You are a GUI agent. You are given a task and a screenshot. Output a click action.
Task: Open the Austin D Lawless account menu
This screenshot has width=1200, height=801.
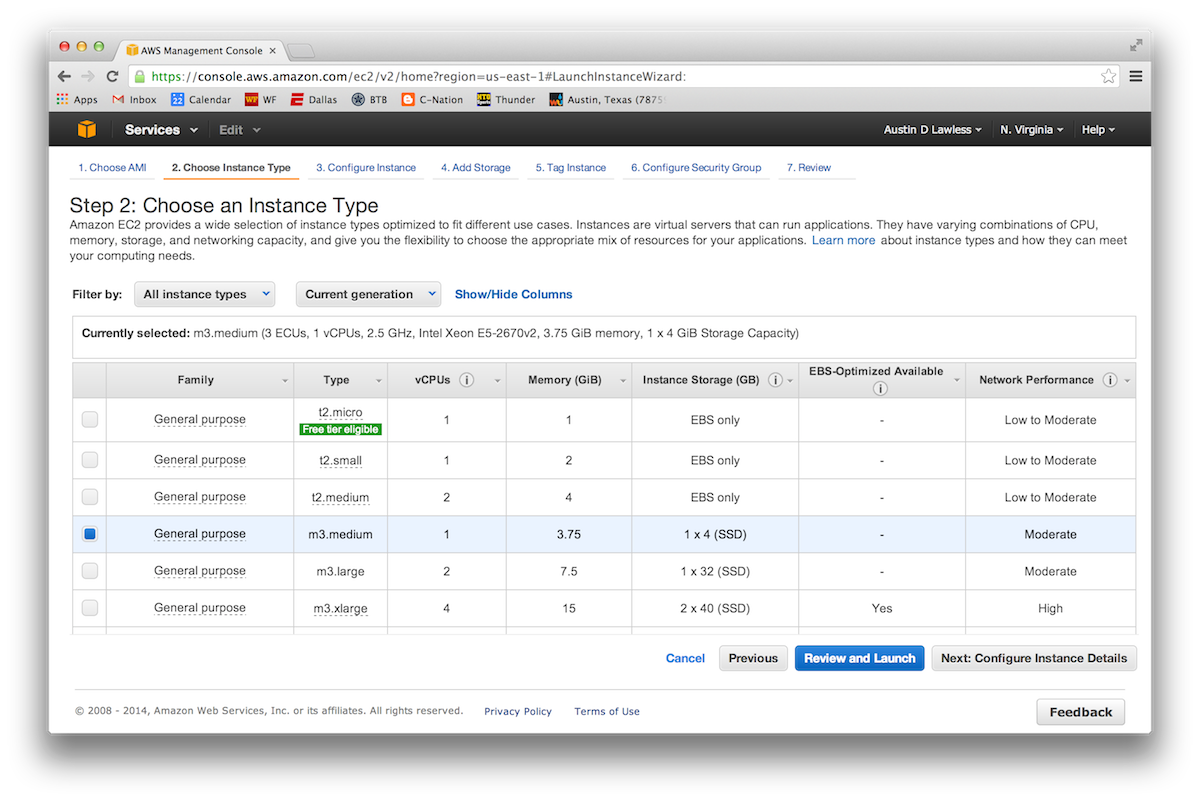[x=933, y=130]
